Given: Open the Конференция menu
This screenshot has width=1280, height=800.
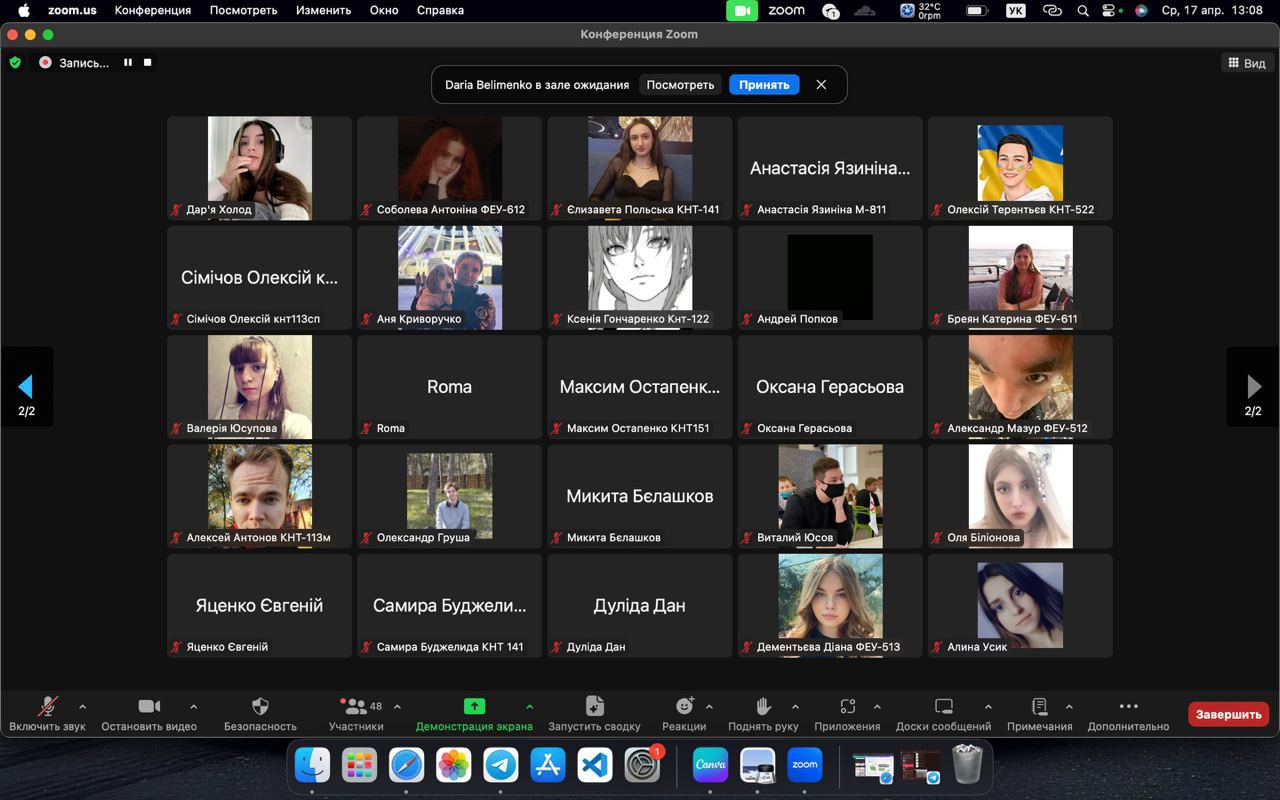Looking at the screenshot, I should [152, 10].
